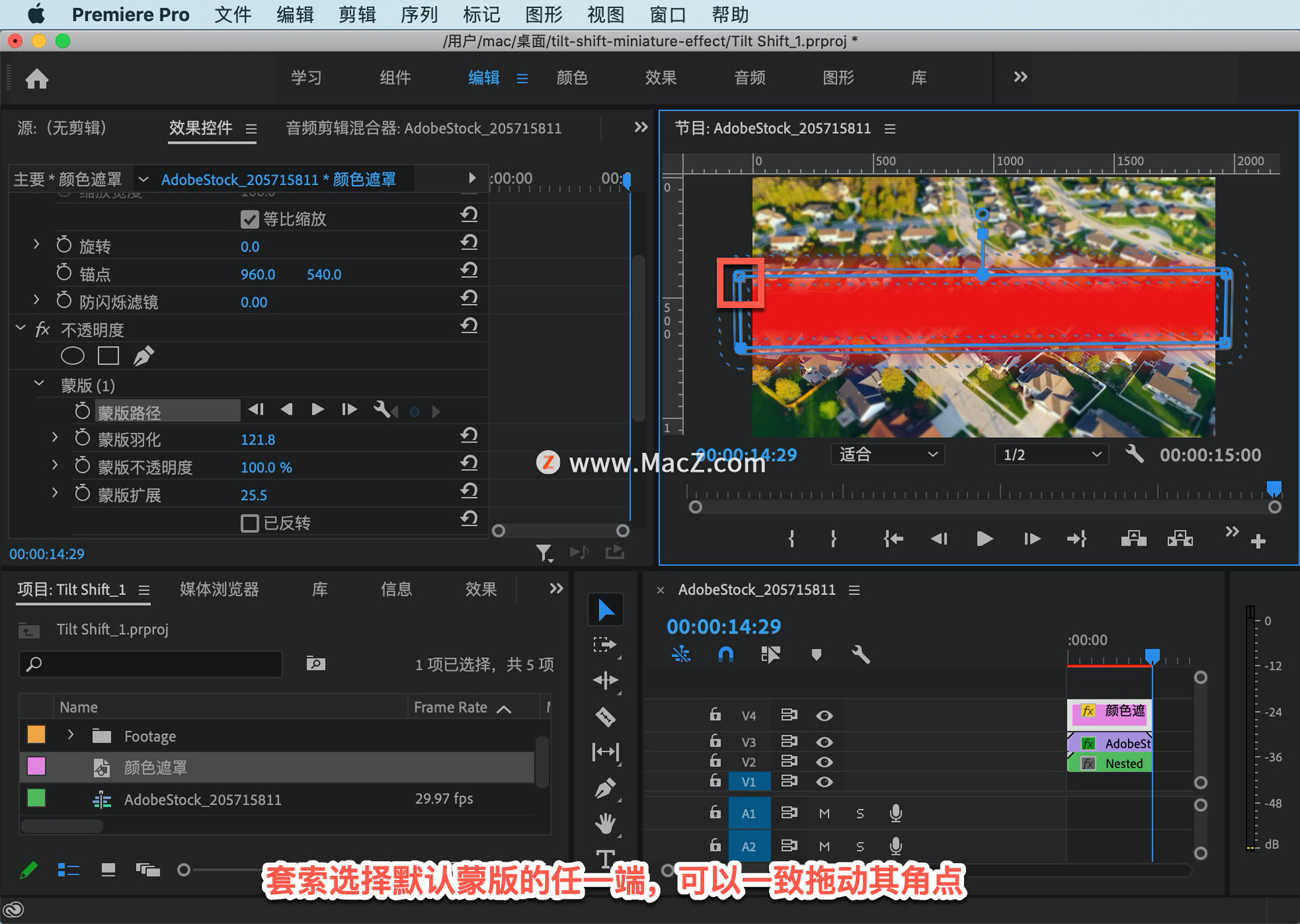Click the Lift button in Program monitor
Screen dimensions: 1300x924
click(1133, 539)
